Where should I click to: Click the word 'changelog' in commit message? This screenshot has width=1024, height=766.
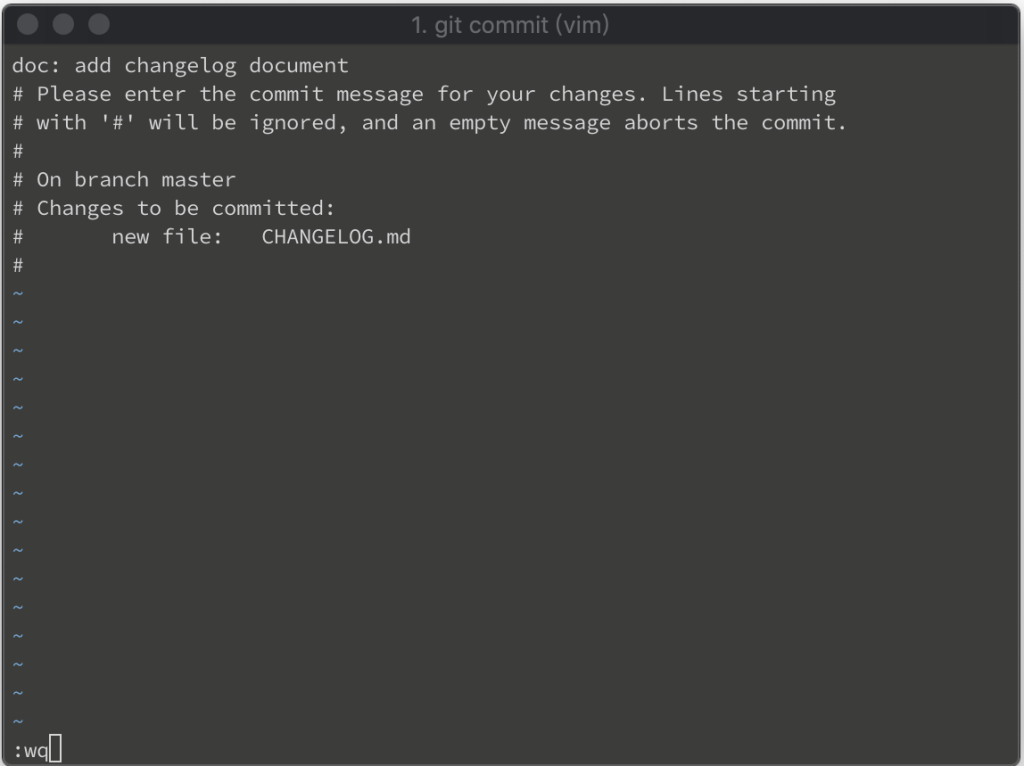click(180, 66)
